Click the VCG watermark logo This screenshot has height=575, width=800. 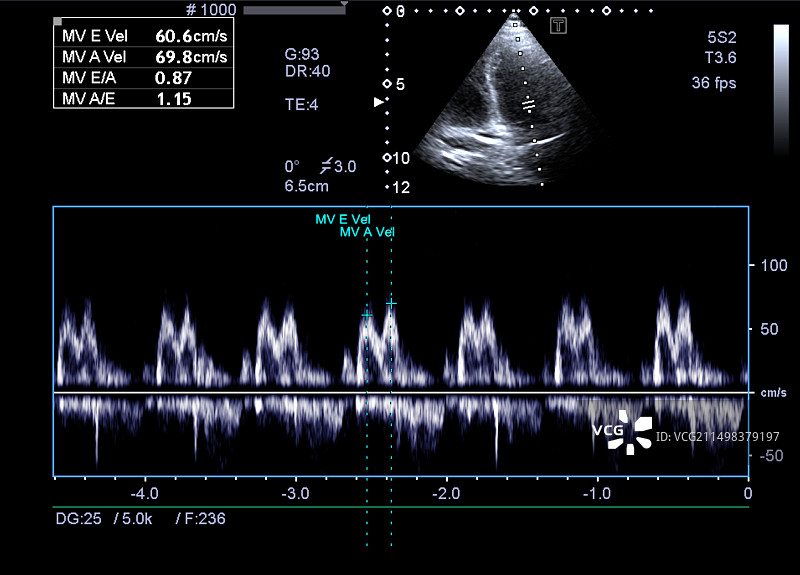click(622, 432)
